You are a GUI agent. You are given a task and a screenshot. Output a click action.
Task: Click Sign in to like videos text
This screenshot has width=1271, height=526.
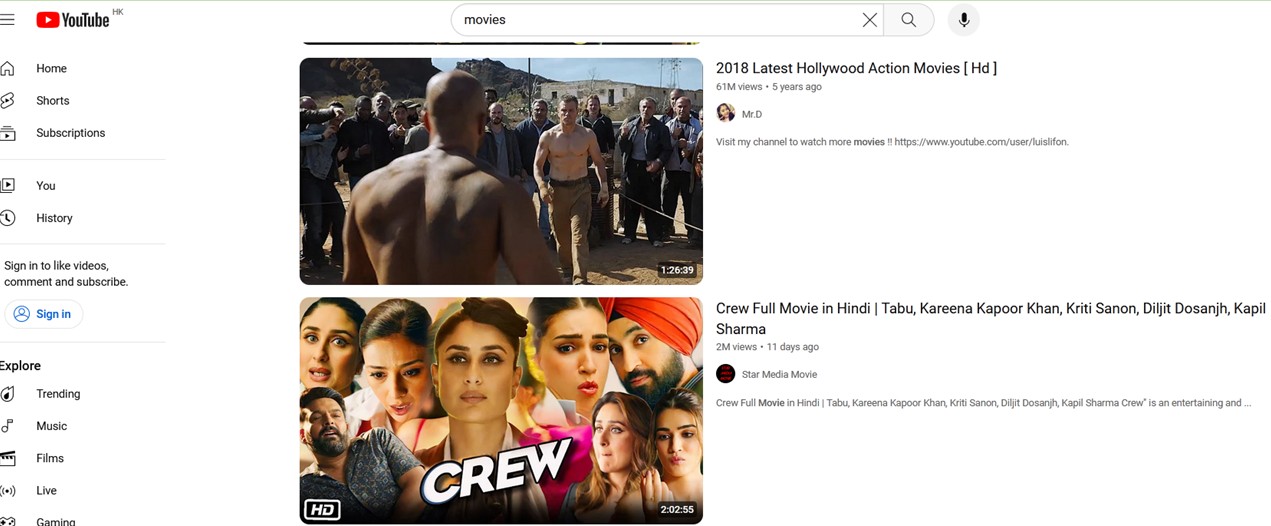pos(66,274)
